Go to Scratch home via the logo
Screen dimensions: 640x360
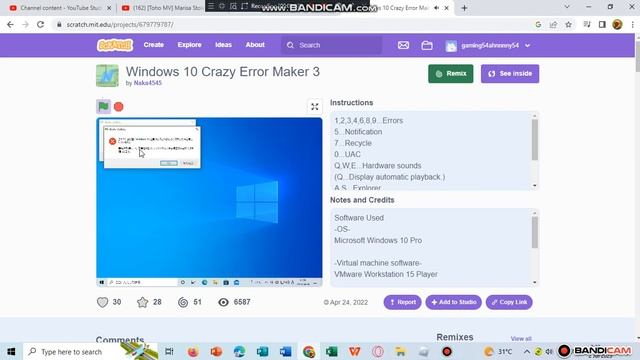point(115,45)
